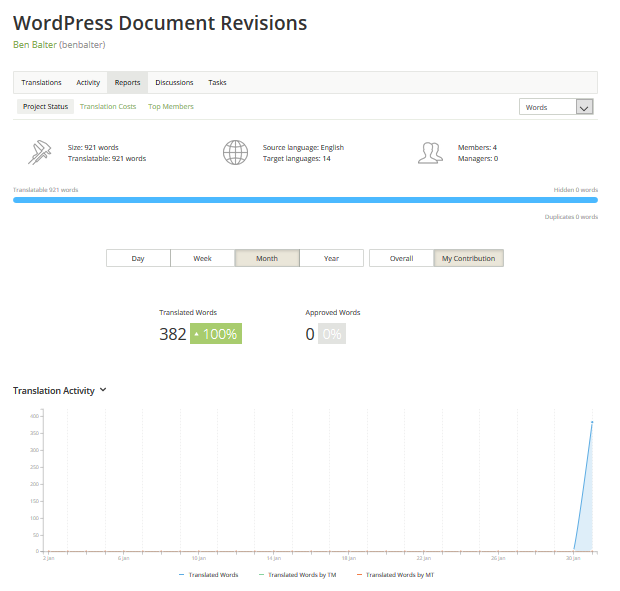Viewport: 620px width, 591px height.
Task: Select the Reports tab
Action: 127,83
